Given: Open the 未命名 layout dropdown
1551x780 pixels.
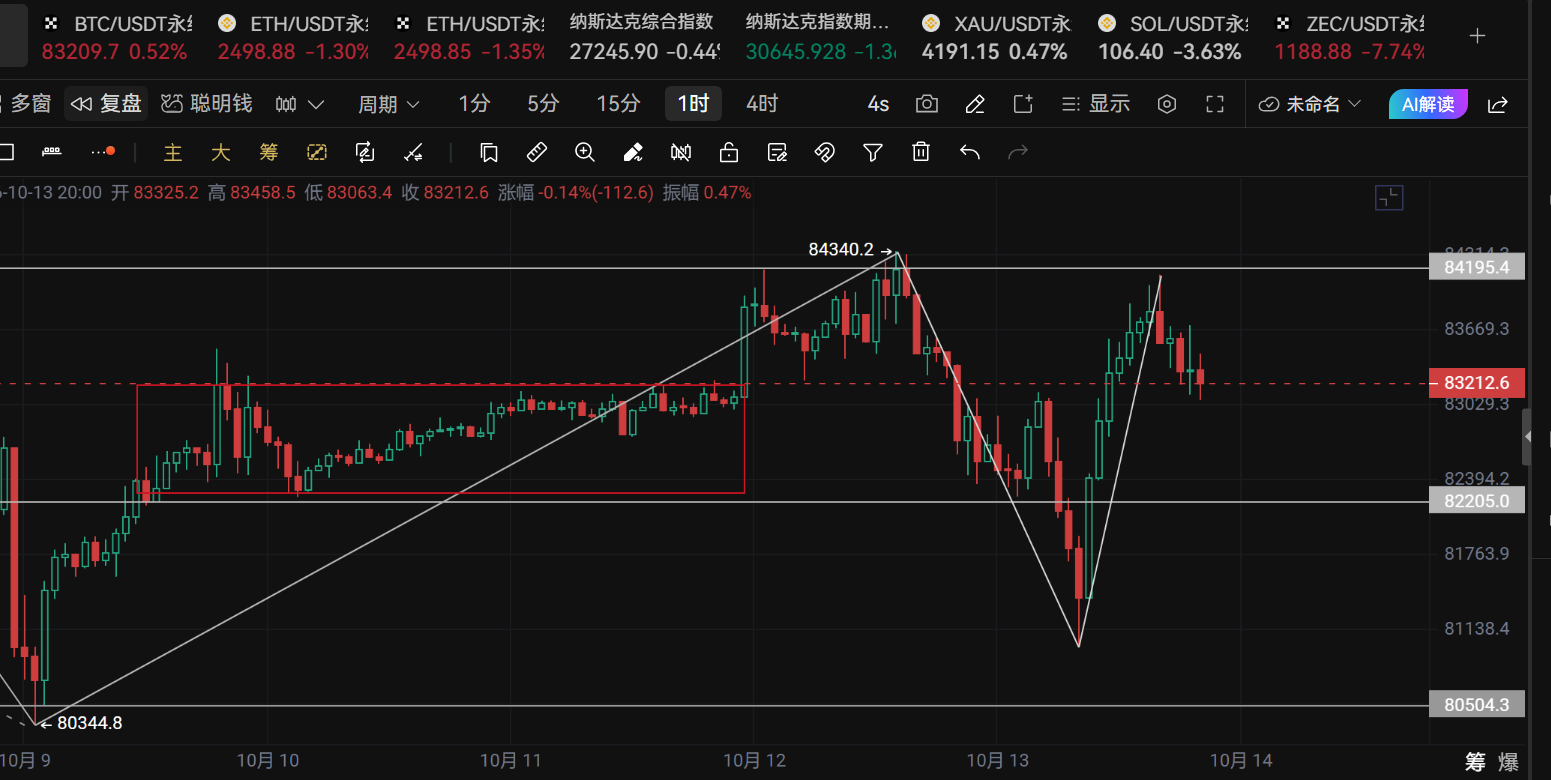Looking at the screenshot, I should coord(1310,104).
